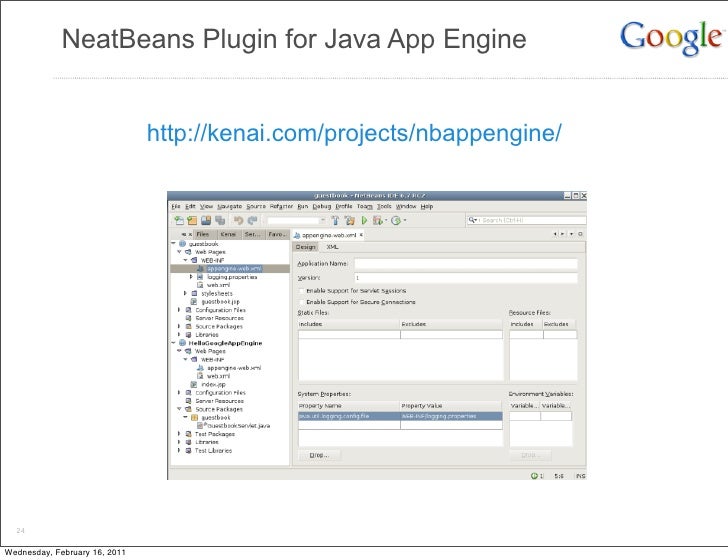Screen dimensions: 728x560
Task: Click the New Project toolbar icon
Action: (192, 221)
